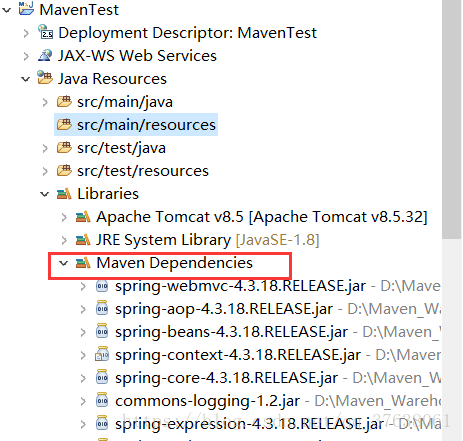Select src/main/java label
The image size is (463, 441).
click(125, 102)
